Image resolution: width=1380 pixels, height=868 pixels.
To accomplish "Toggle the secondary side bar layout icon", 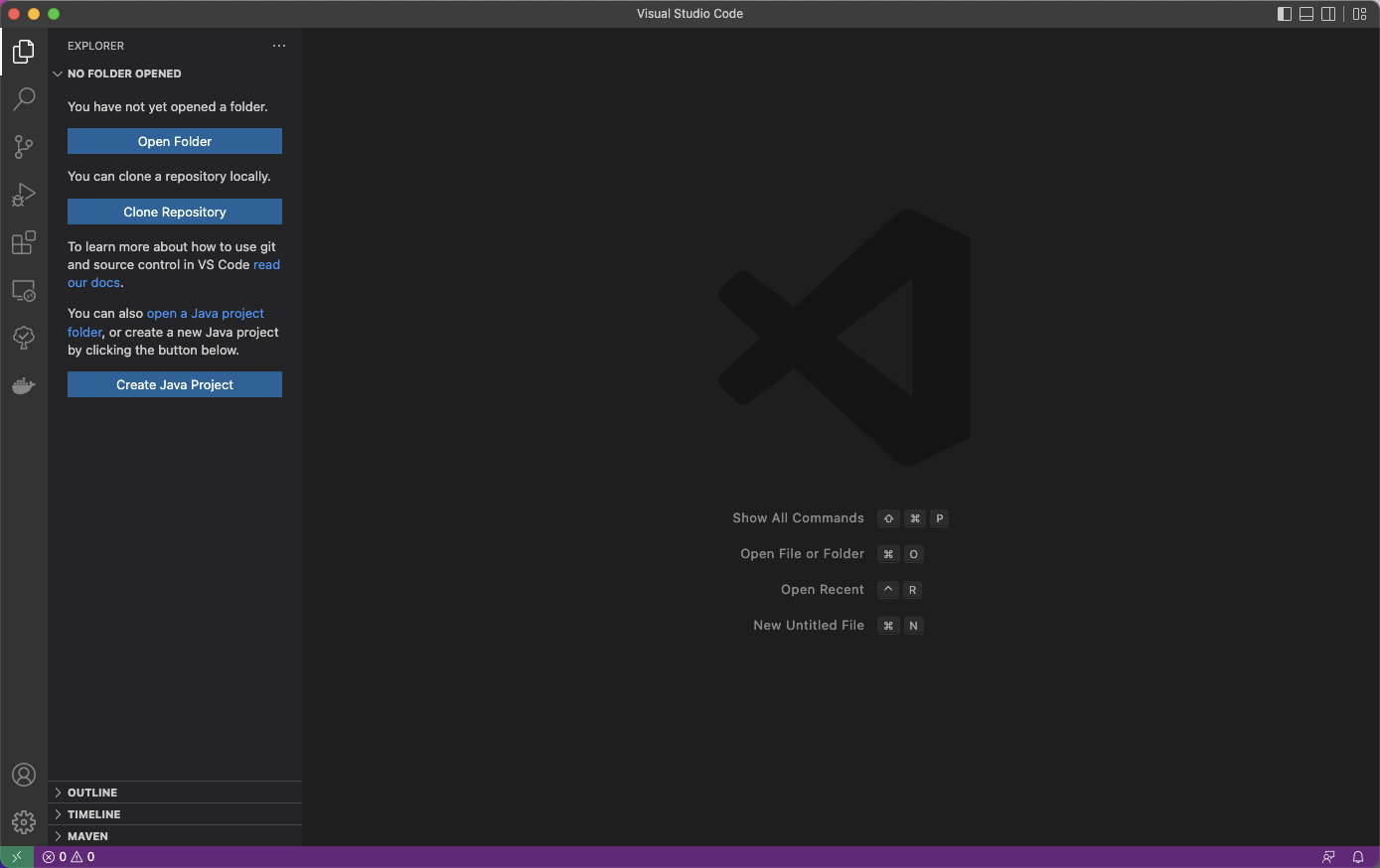I will point(1328,14).
